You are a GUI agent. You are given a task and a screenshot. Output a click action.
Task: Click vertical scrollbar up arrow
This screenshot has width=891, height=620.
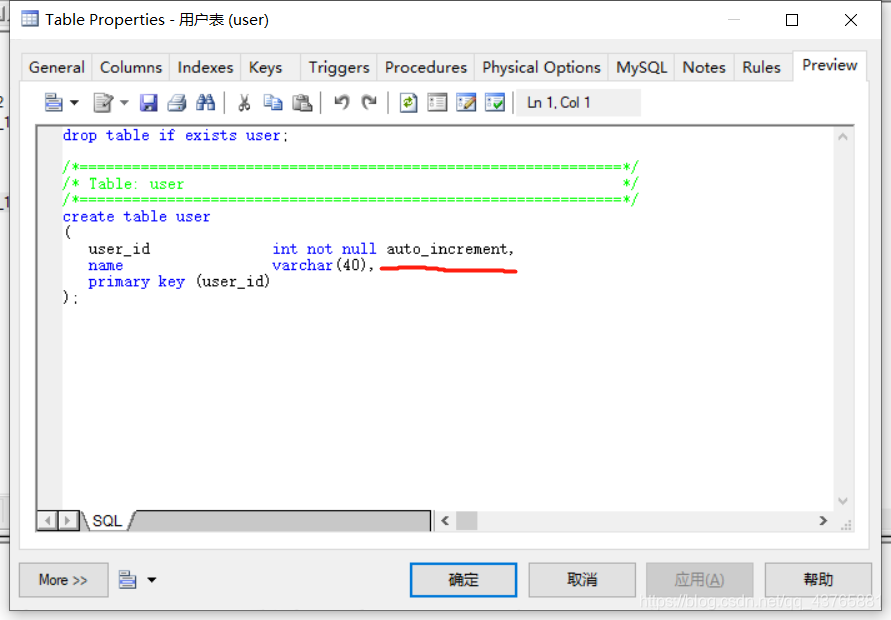coord(843,137)
